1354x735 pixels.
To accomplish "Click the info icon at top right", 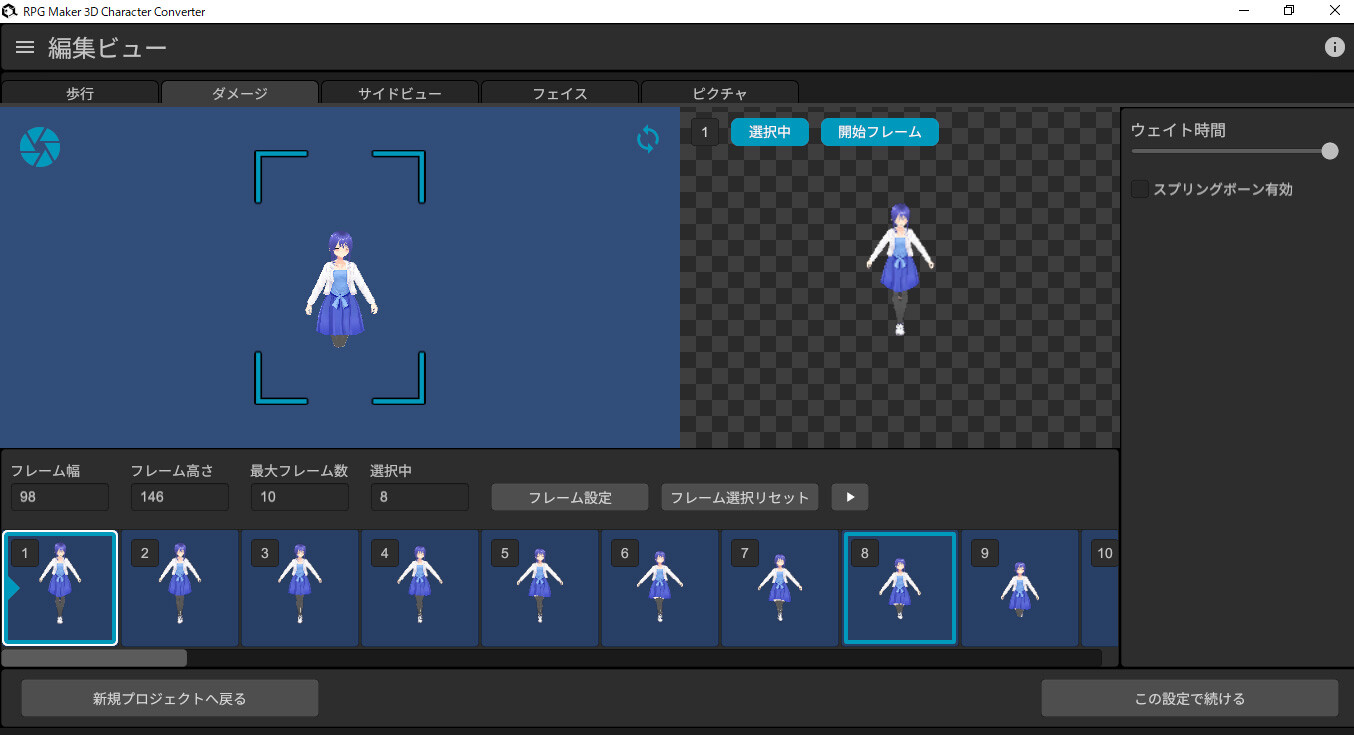I will [x=1335, y=46].
